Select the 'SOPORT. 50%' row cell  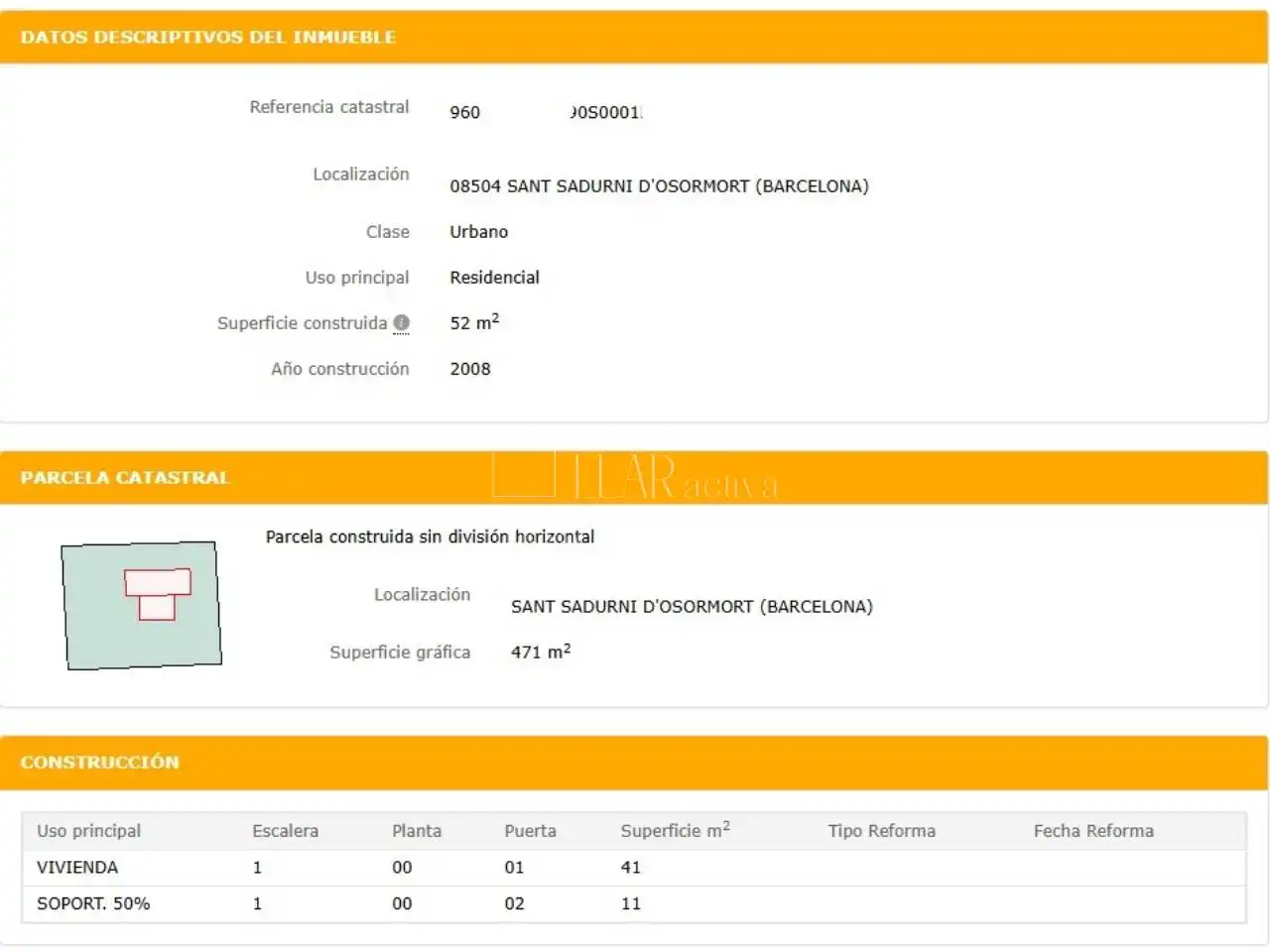pyautogui.click(x=93, y=903)
